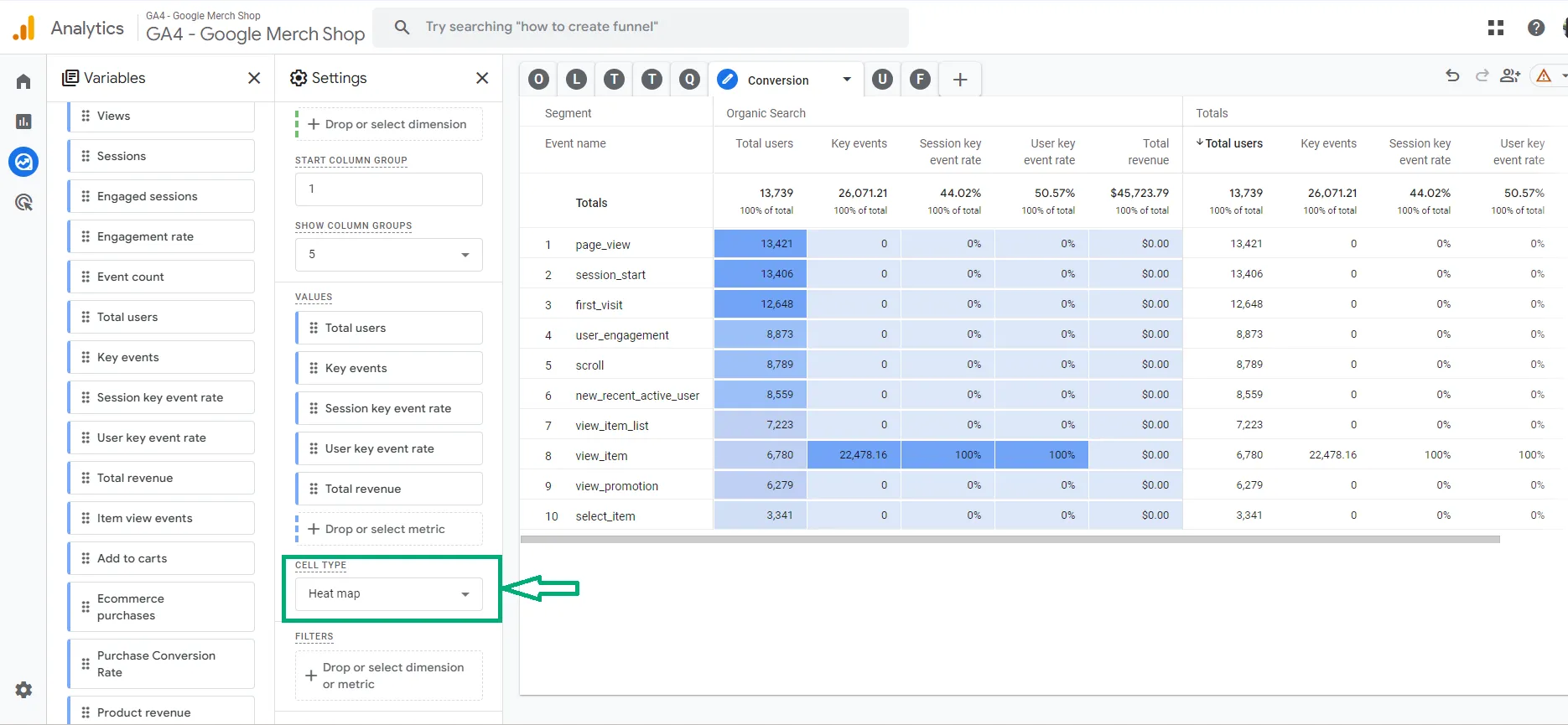Screen dimensions: 1568x725
Task: Select the Purchase Conversion Rate metric
Action: pos(161,664)
